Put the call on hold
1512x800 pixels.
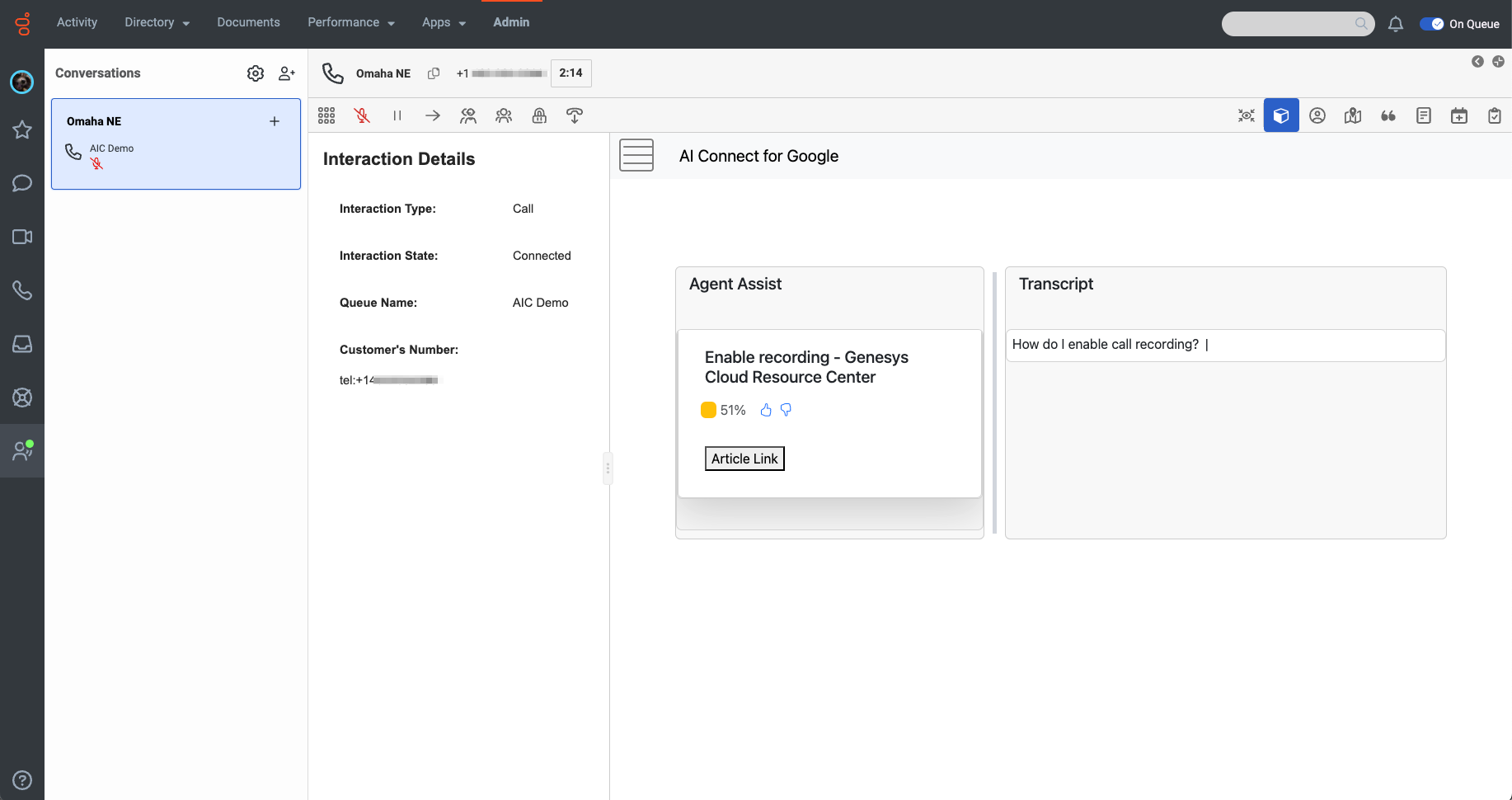(x=397, y=115)
